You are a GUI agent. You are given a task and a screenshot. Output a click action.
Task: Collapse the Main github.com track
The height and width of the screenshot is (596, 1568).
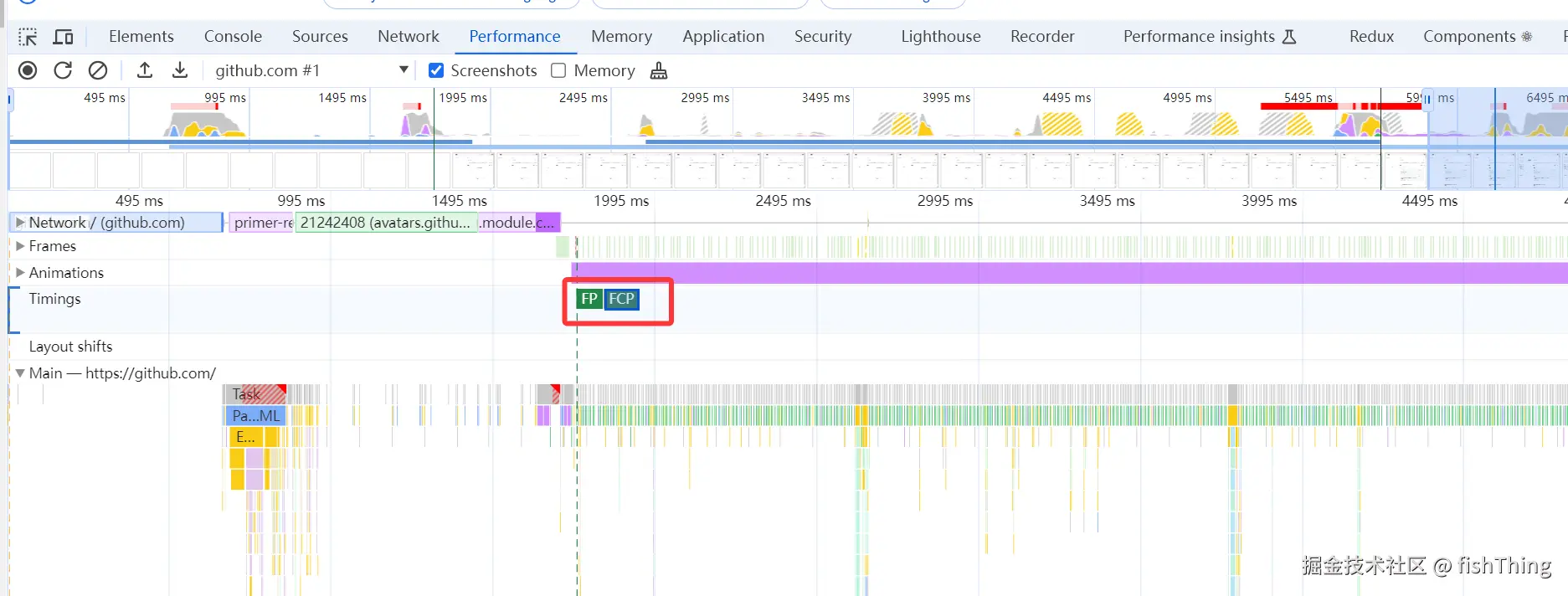(x=20, y=373)
